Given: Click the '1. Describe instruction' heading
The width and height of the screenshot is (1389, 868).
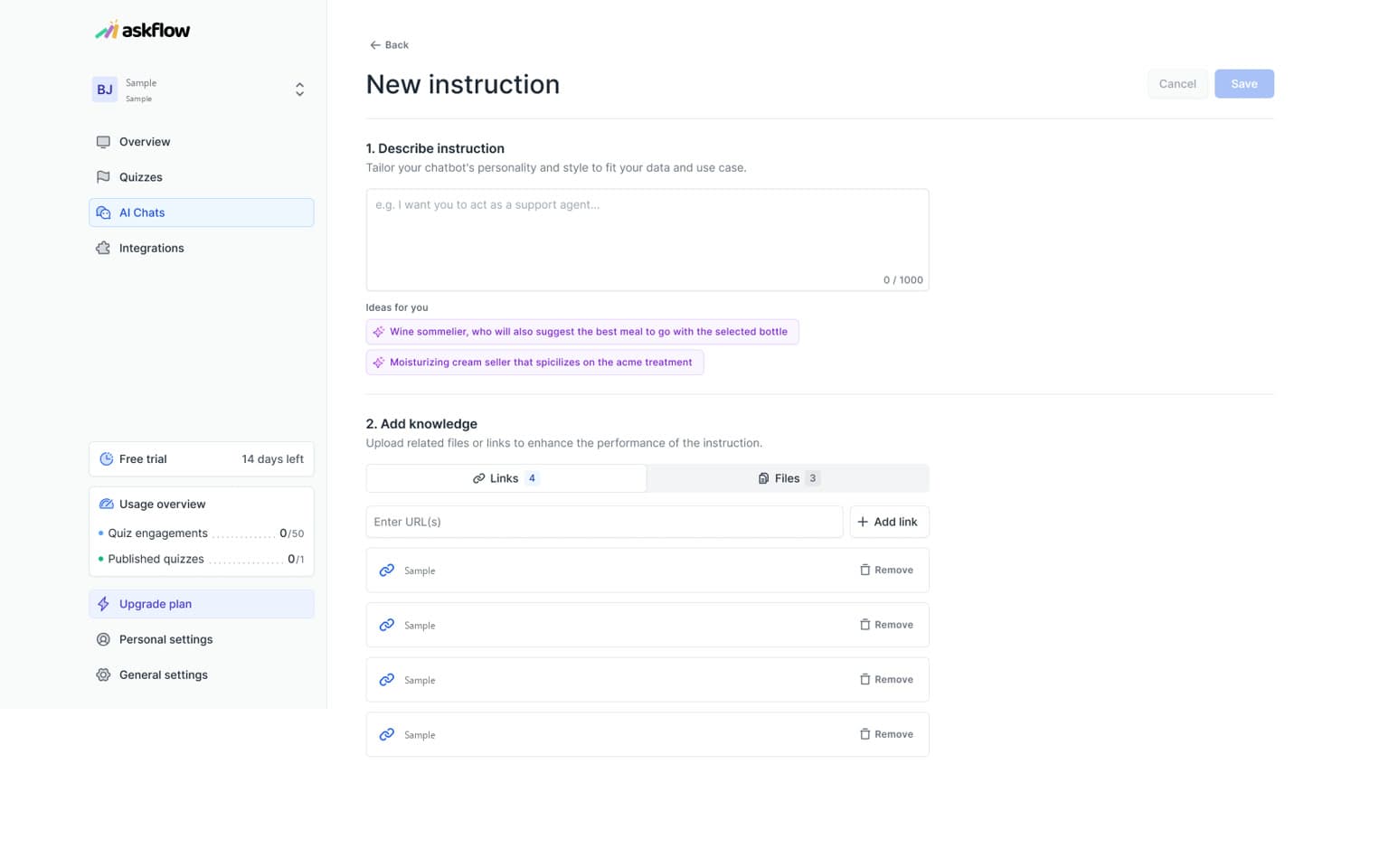Looking at the screenshot, I should 435,148.
